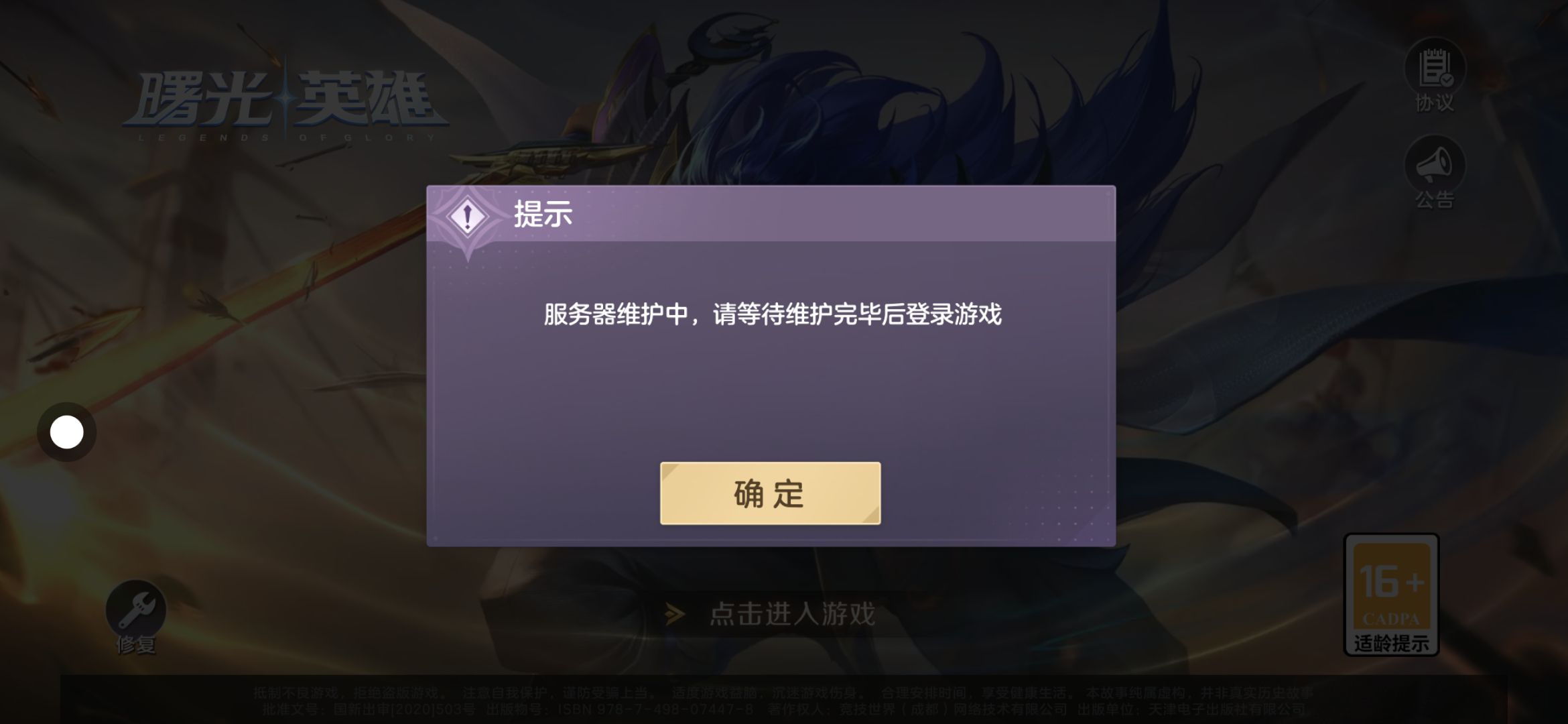Click the 公告 text label

coord(1435,200)
